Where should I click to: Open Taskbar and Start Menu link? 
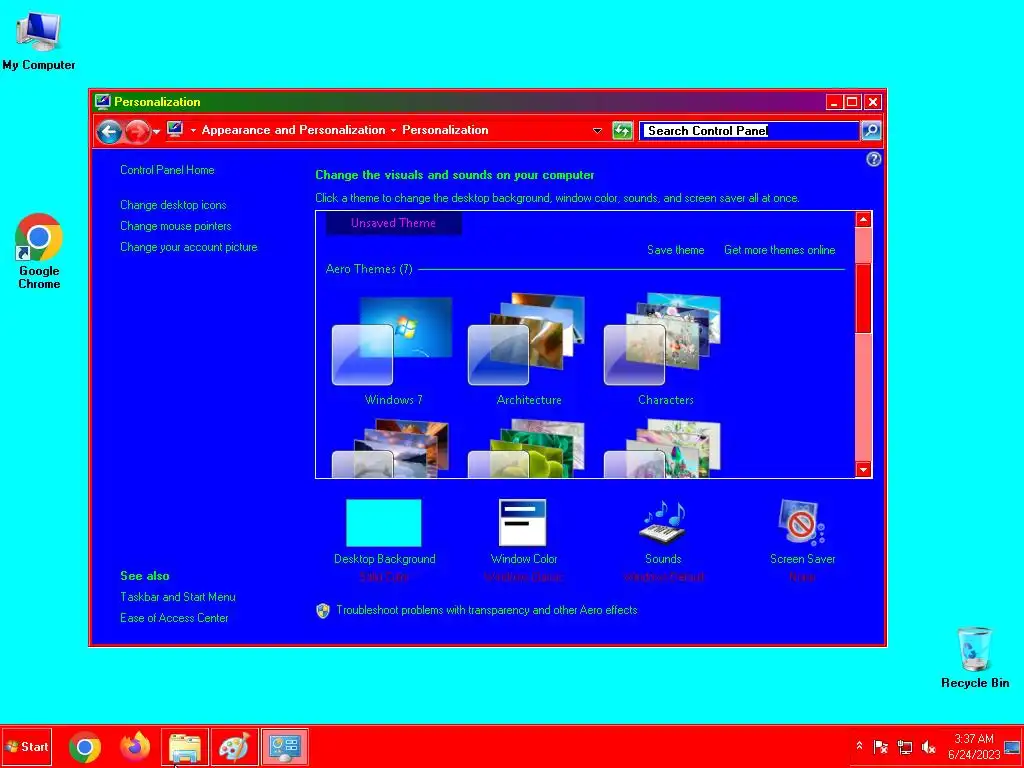pos(178,597)
